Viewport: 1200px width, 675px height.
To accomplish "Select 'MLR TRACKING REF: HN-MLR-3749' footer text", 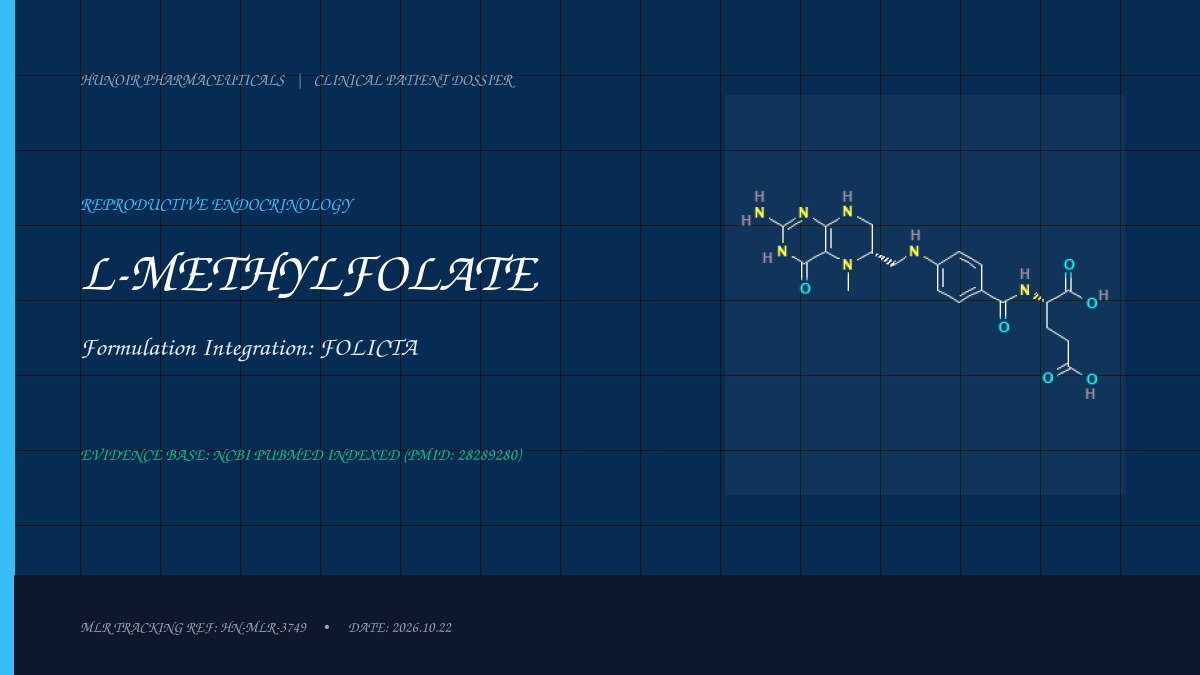I will (194, 628).
